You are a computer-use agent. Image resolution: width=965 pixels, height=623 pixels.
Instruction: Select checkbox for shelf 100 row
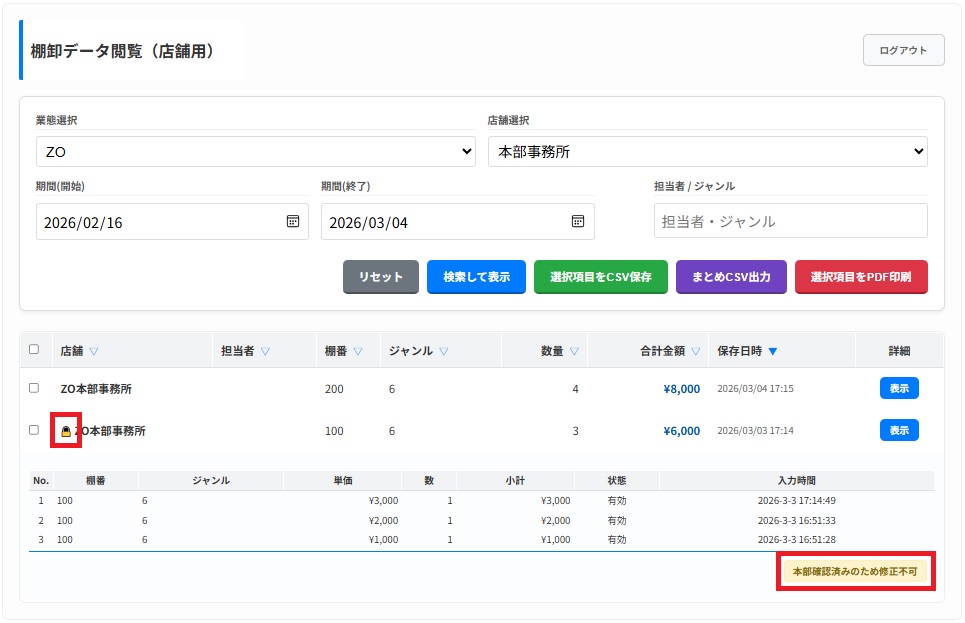point(34,430)
